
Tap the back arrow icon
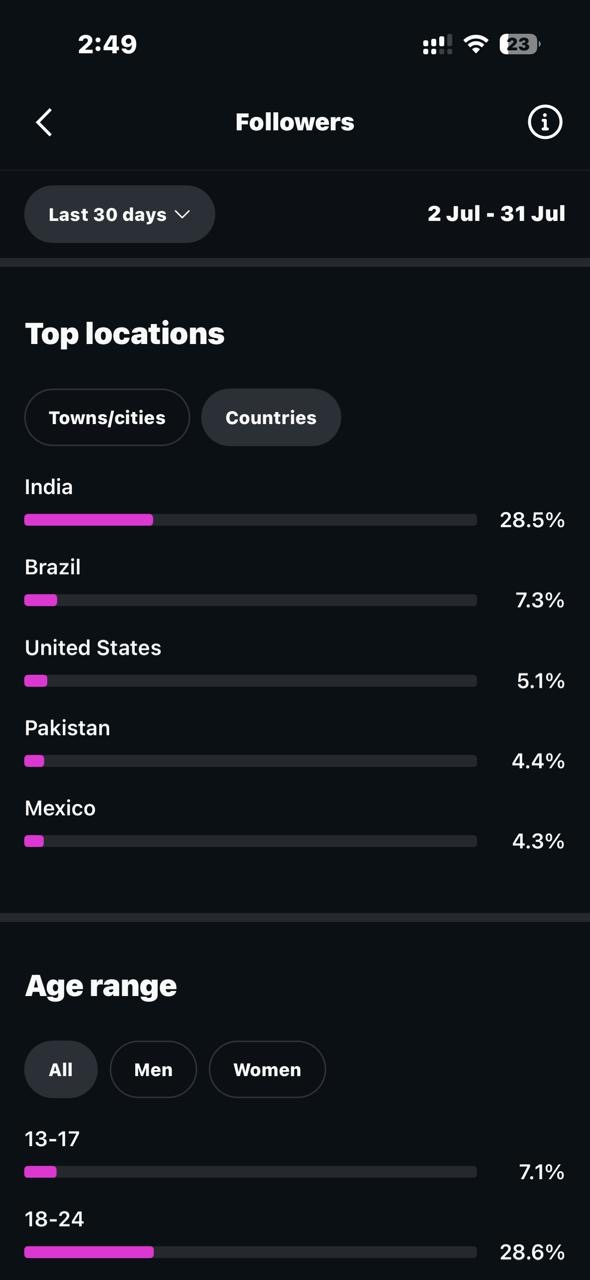pyautogui.click(x=44, y=122)
